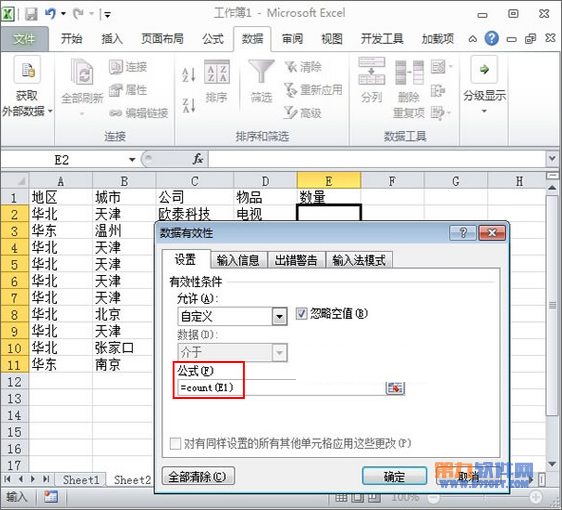562x510 pixels.
Task: Click the fx insert function icon
Action: [198, 159]
